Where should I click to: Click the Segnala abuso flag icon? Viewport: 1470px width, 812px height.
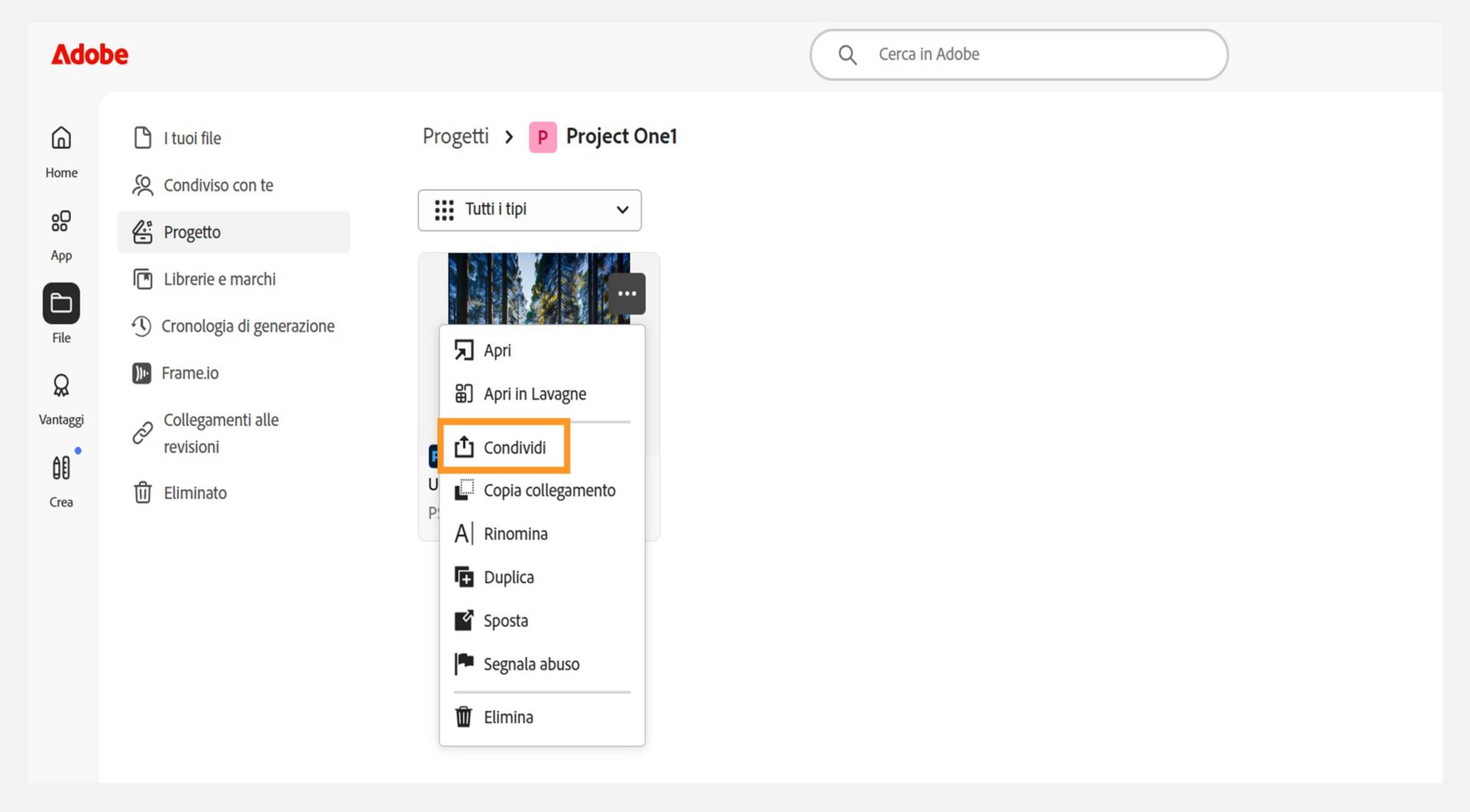pos(464,664)
